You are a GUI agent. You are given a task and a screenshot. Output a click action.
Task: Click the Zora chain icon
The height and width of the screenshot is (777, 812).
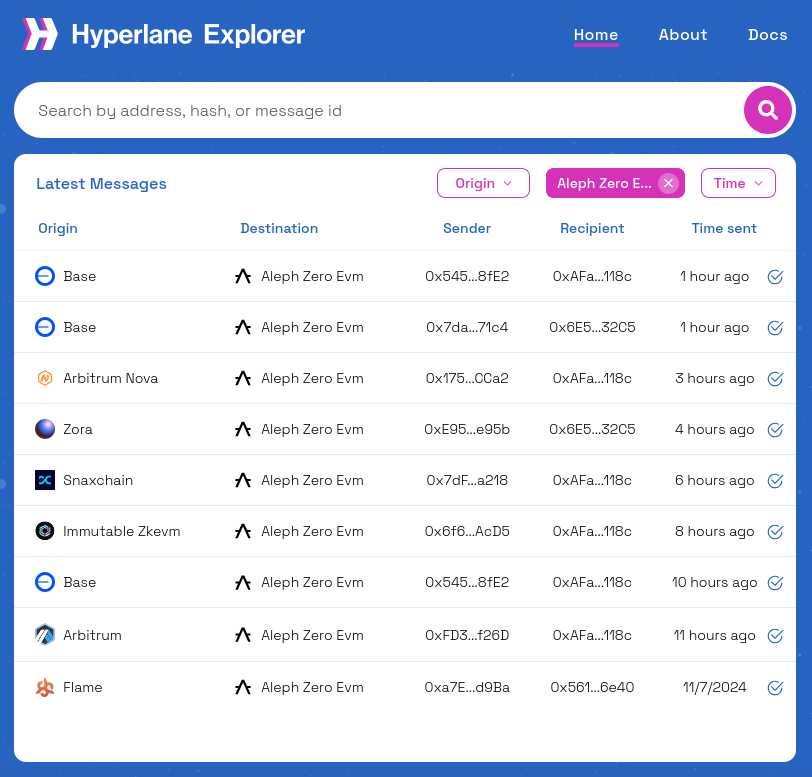point(45,429)
